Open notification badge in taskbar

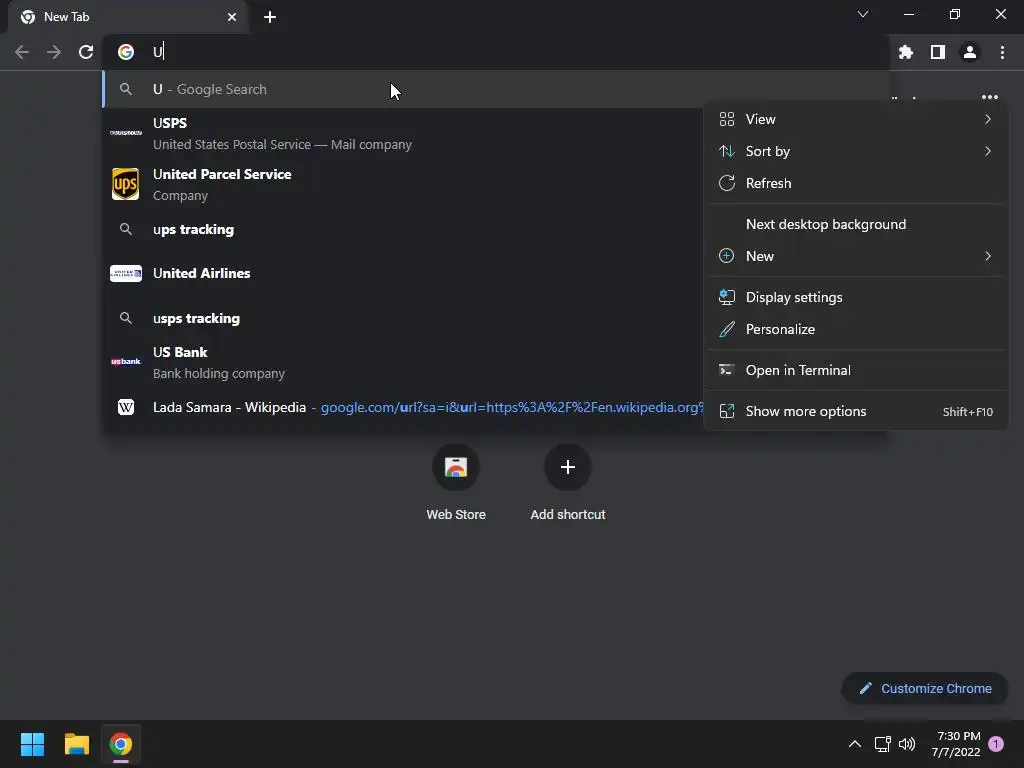click(996, 744)
